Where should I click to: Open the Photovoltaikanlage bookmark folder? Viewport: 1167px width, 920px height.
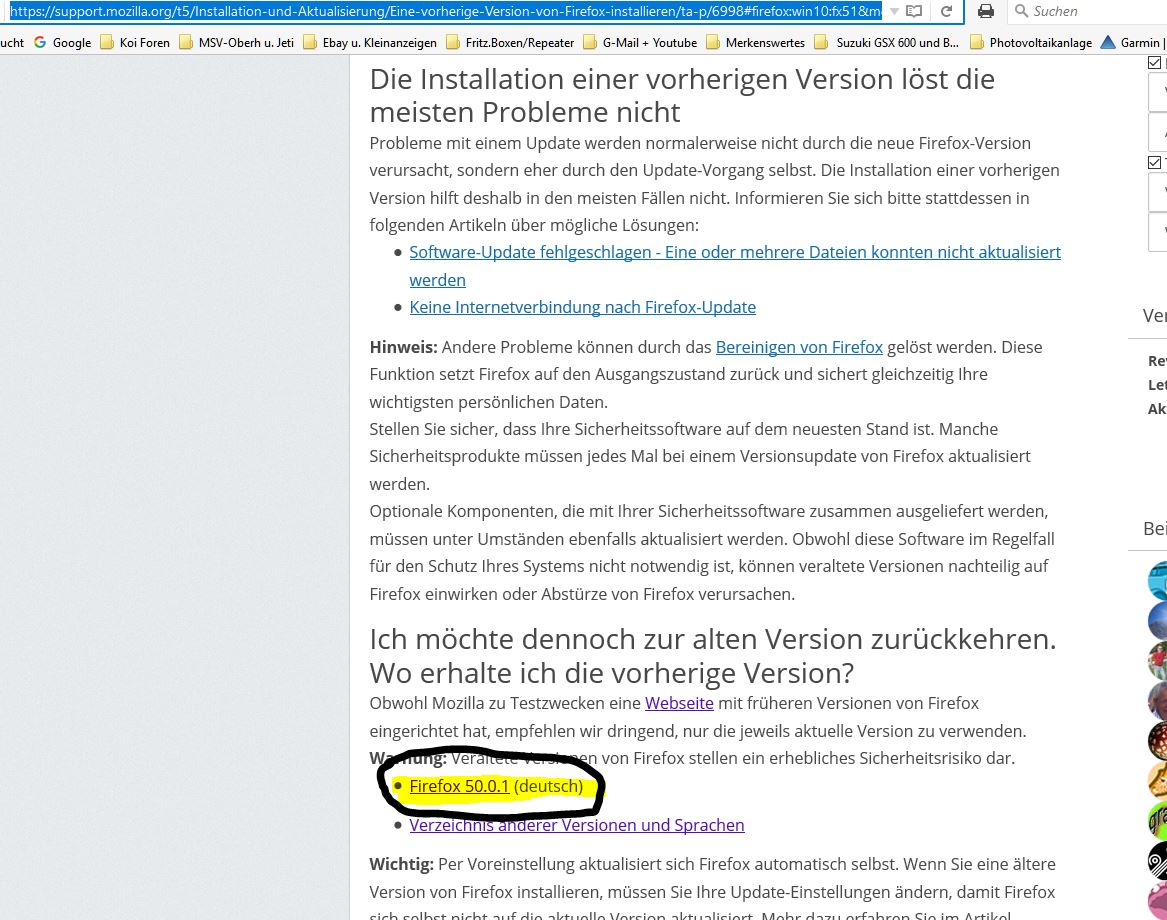click(1031, 42)
